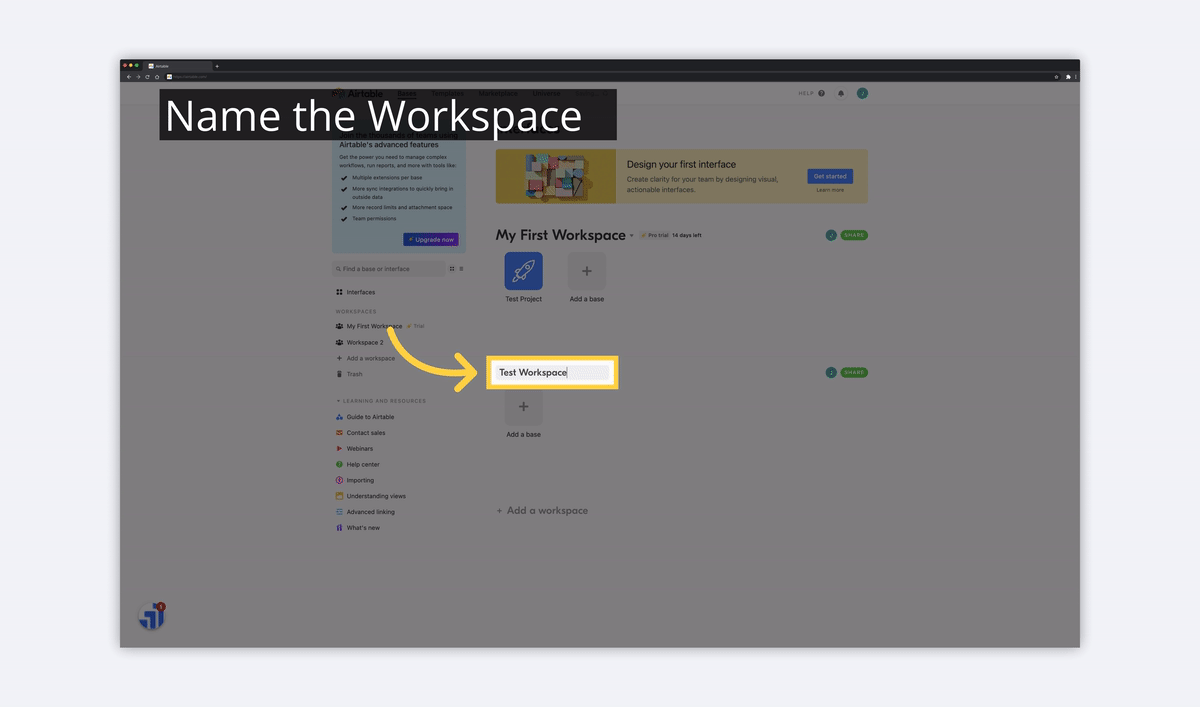The width and height of the screenshot is (1200, 707).
Task: Select My First Workspace in sidebar
Action: [369, 326]
